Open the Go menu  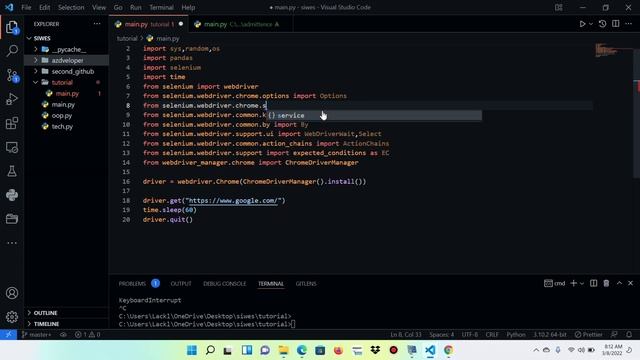pos(118,7)
